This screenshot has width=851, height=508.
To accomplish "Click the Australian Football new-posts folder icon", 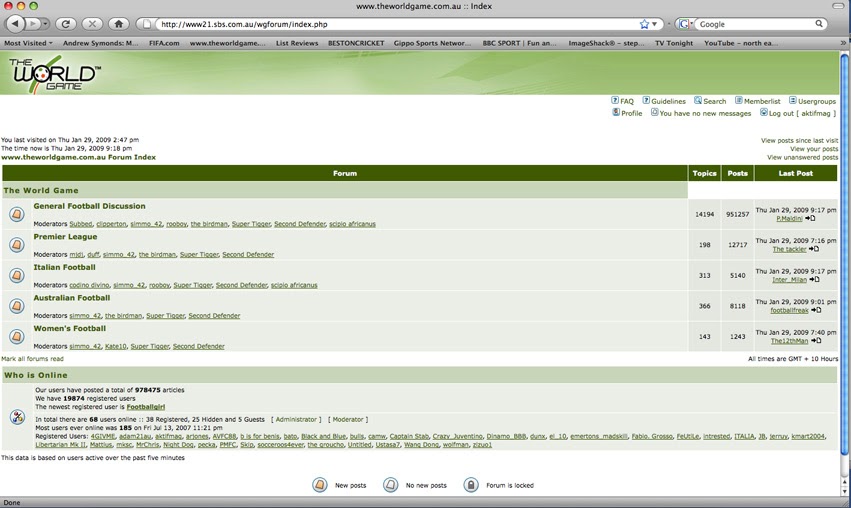I will (x=17, y=306).
